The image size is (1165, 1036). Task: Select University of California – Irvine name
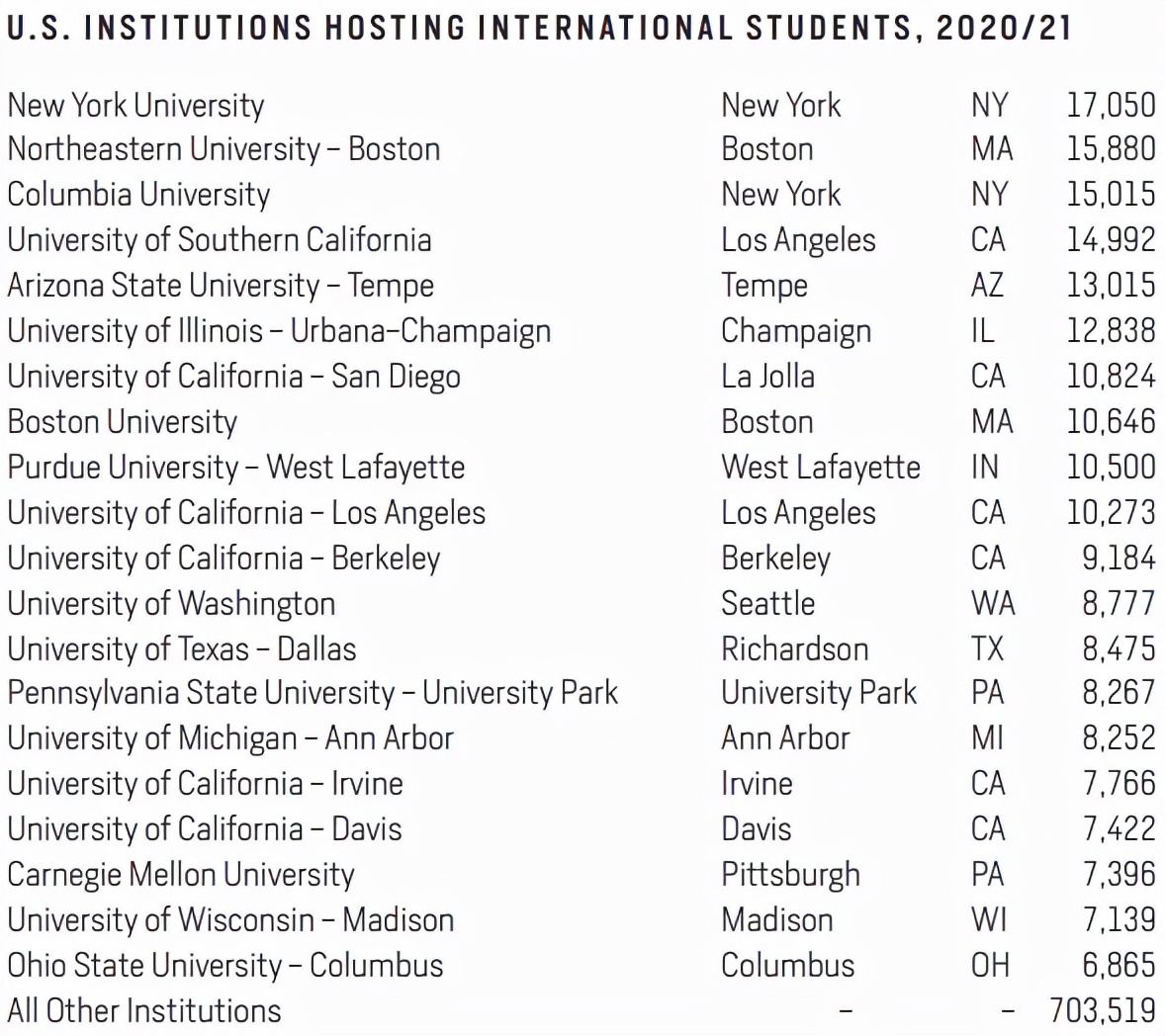click(x=205, y=784)
